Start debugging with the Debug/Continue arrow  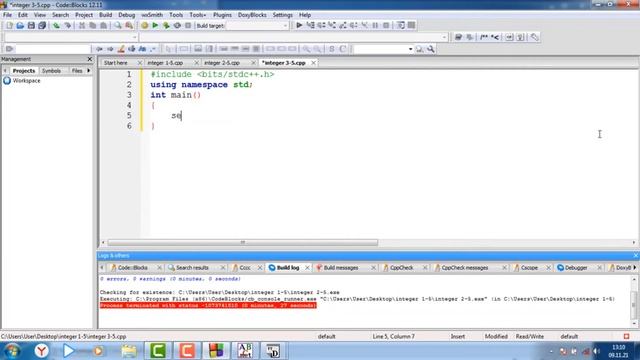(x=299, y=25)
